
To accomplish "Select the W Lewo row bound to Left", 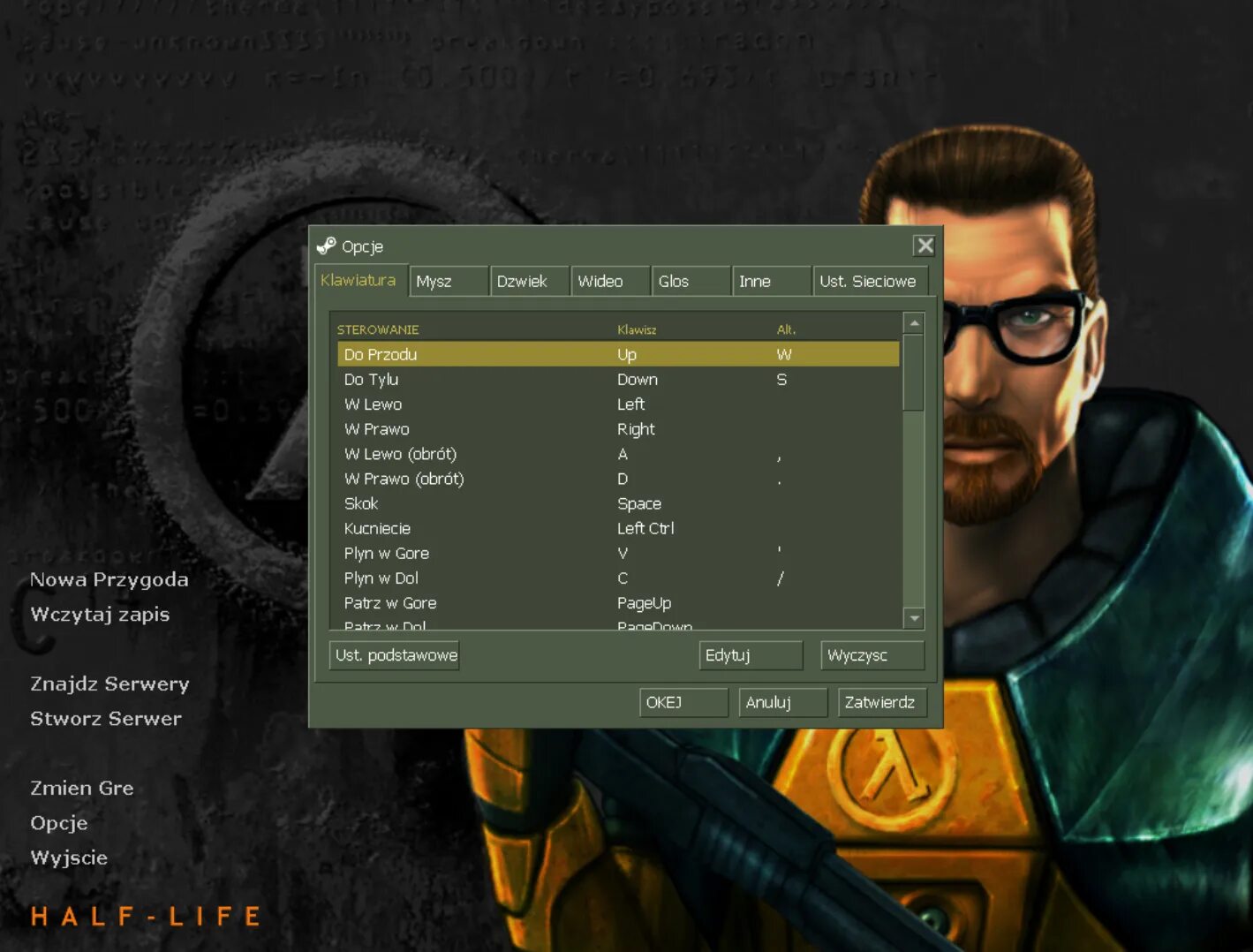I will 618,404.
